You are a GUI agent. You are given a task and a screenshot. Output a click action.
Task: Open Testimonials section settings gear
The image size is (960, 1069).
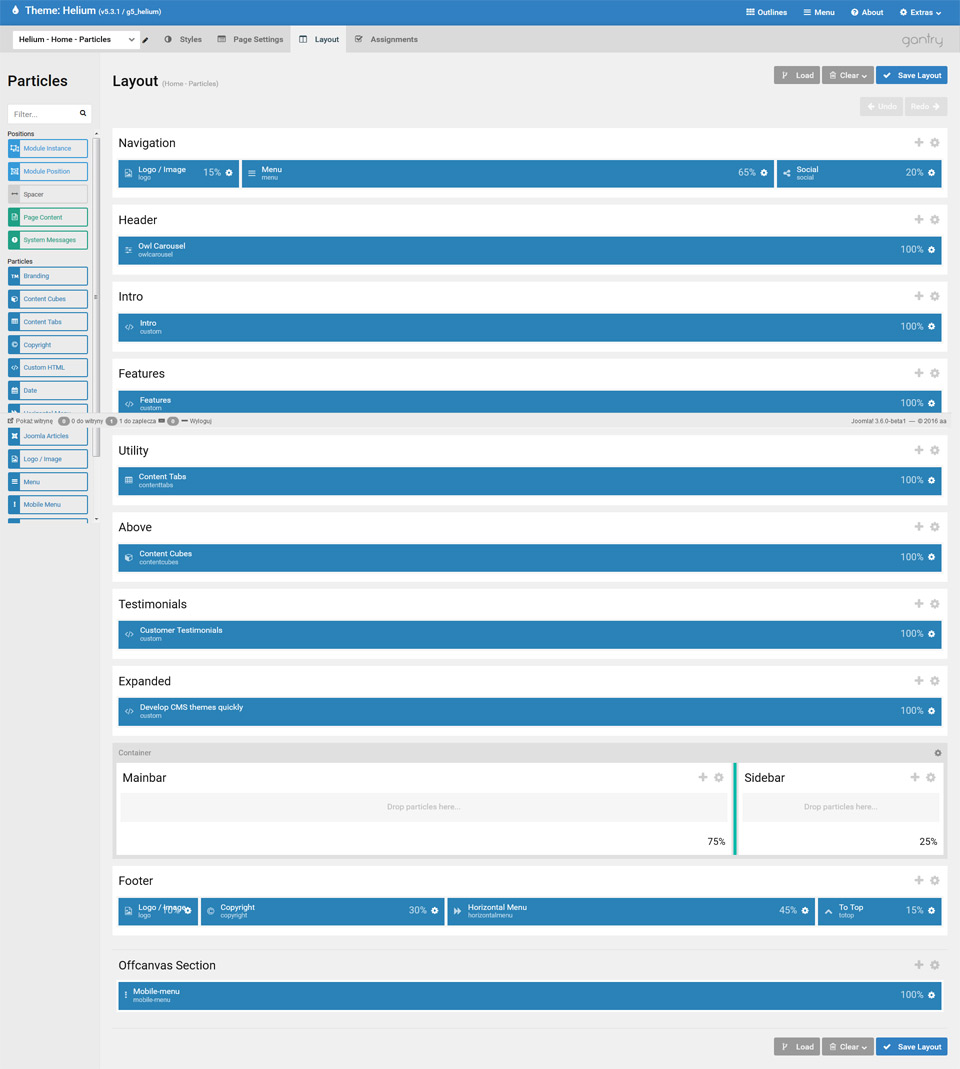coord(935,603)
